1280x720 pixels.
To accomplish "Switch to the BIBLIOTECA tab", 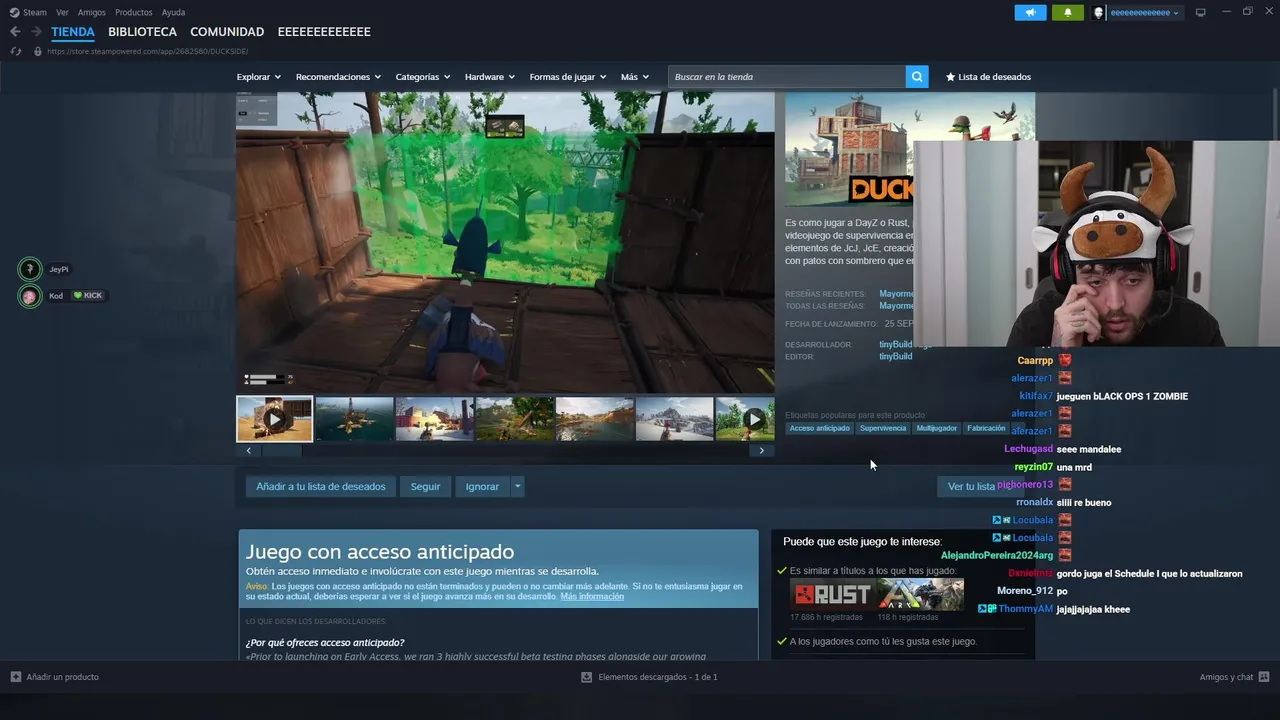I will [x=142, y=32].
